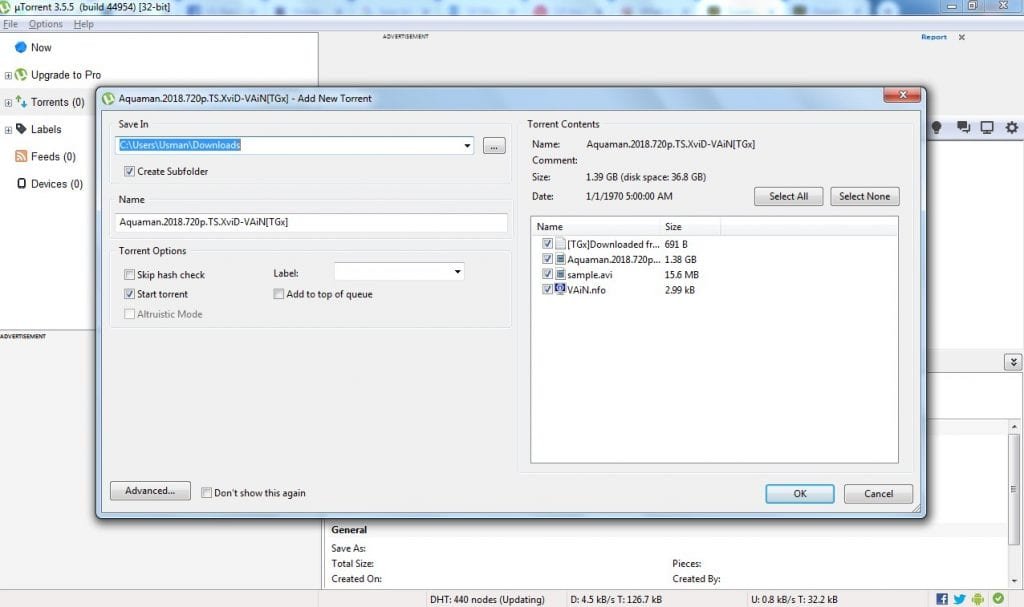Open the Options menu

point(45,24)
